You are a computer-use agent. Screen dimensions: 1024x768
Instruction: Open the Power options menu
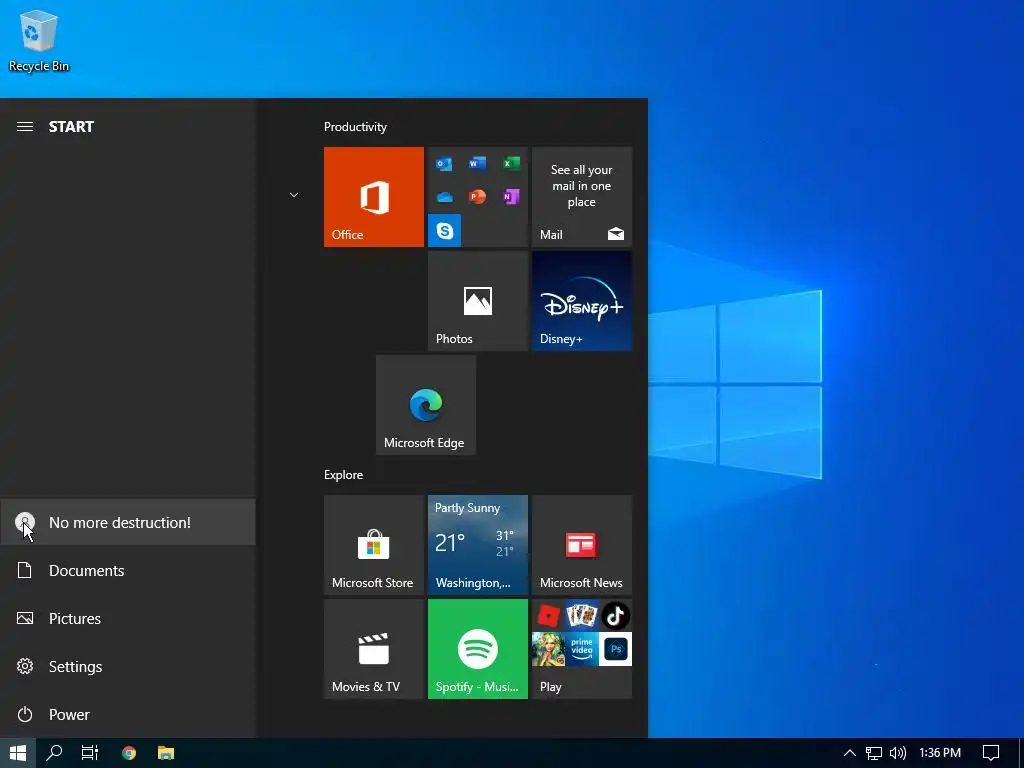pos(128,714)
